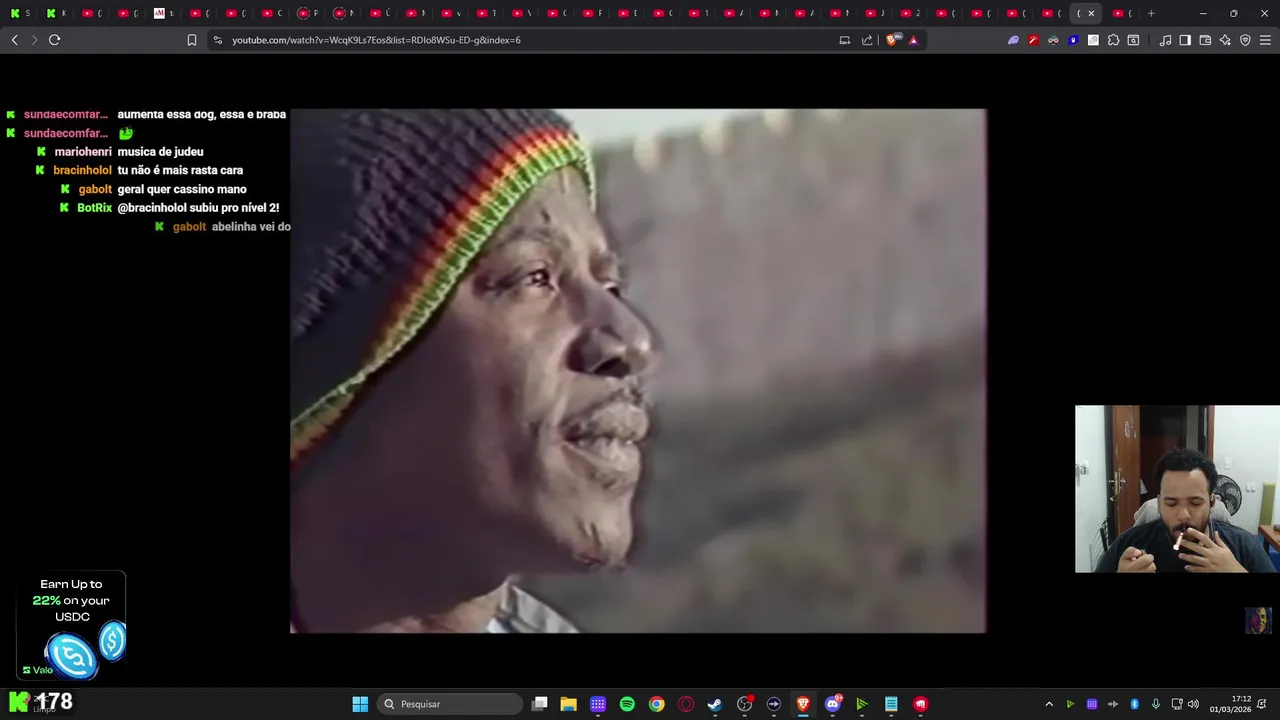Open site settings icon beside the URL
Screen dimensions: 1280x720
click(218, 40)
